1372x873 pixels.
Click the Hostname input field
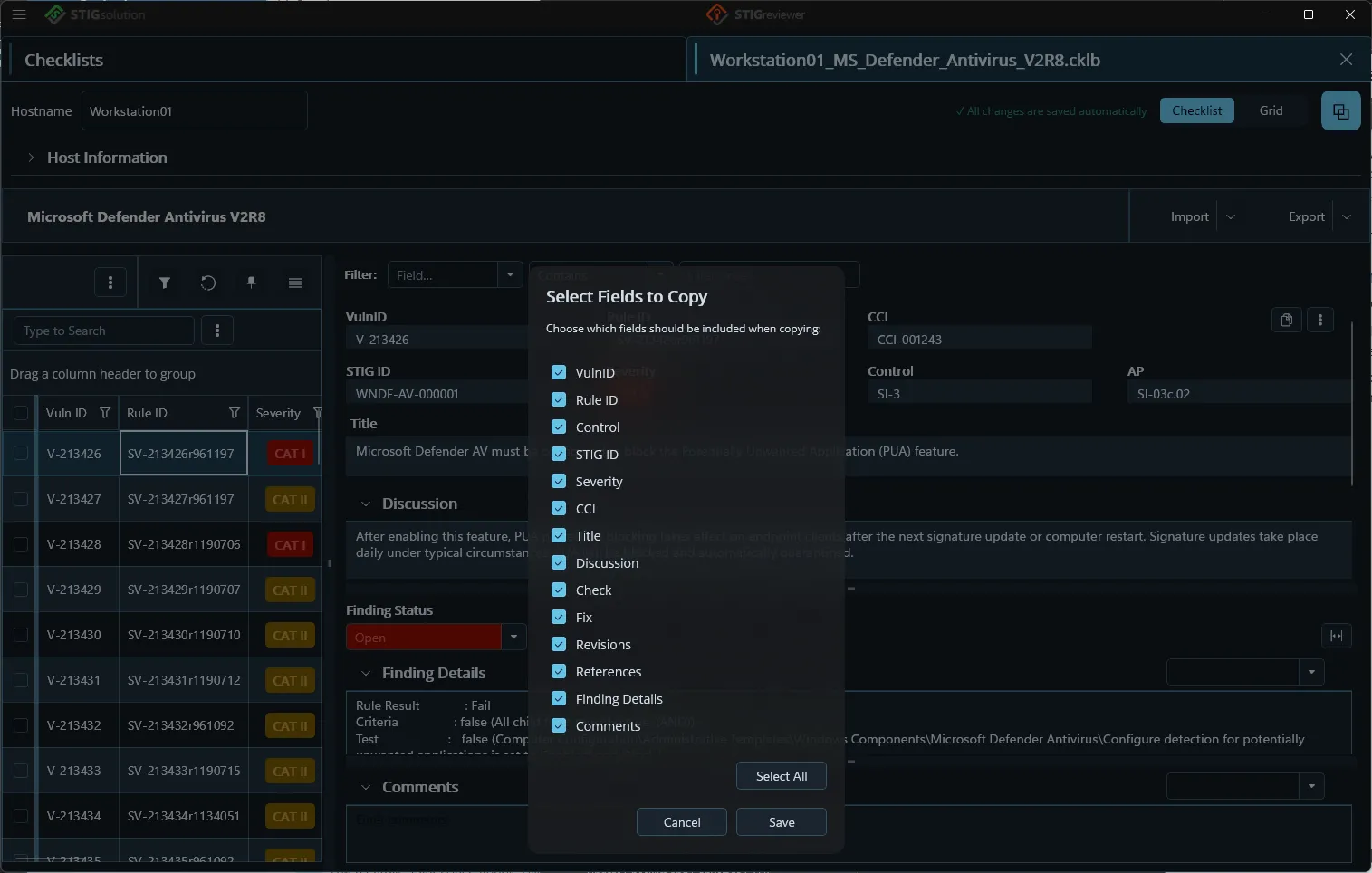[x=195, y=110]
